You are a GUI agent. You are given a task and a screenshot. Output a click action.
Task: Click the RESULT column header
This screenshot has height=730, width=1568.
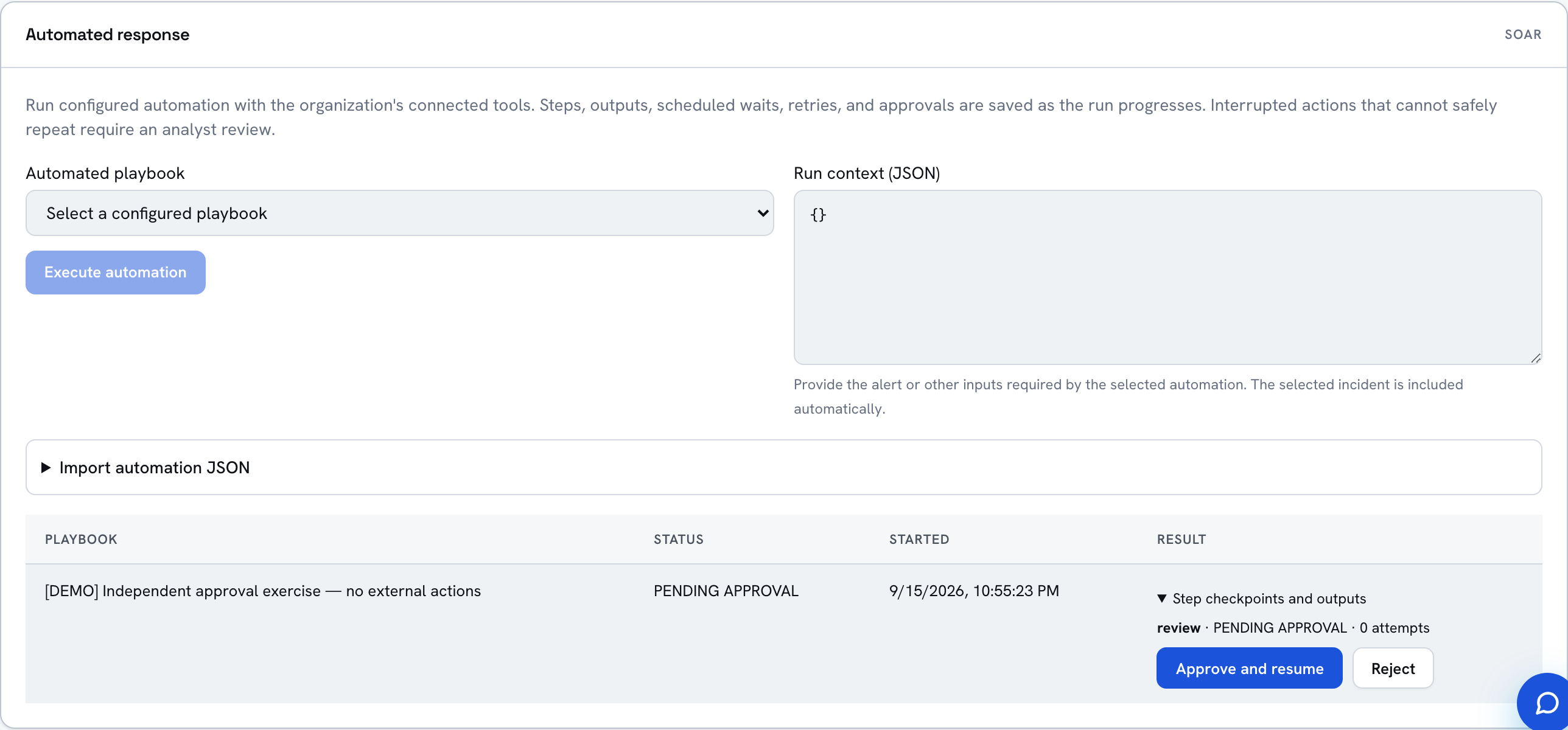pos(1181,539)
